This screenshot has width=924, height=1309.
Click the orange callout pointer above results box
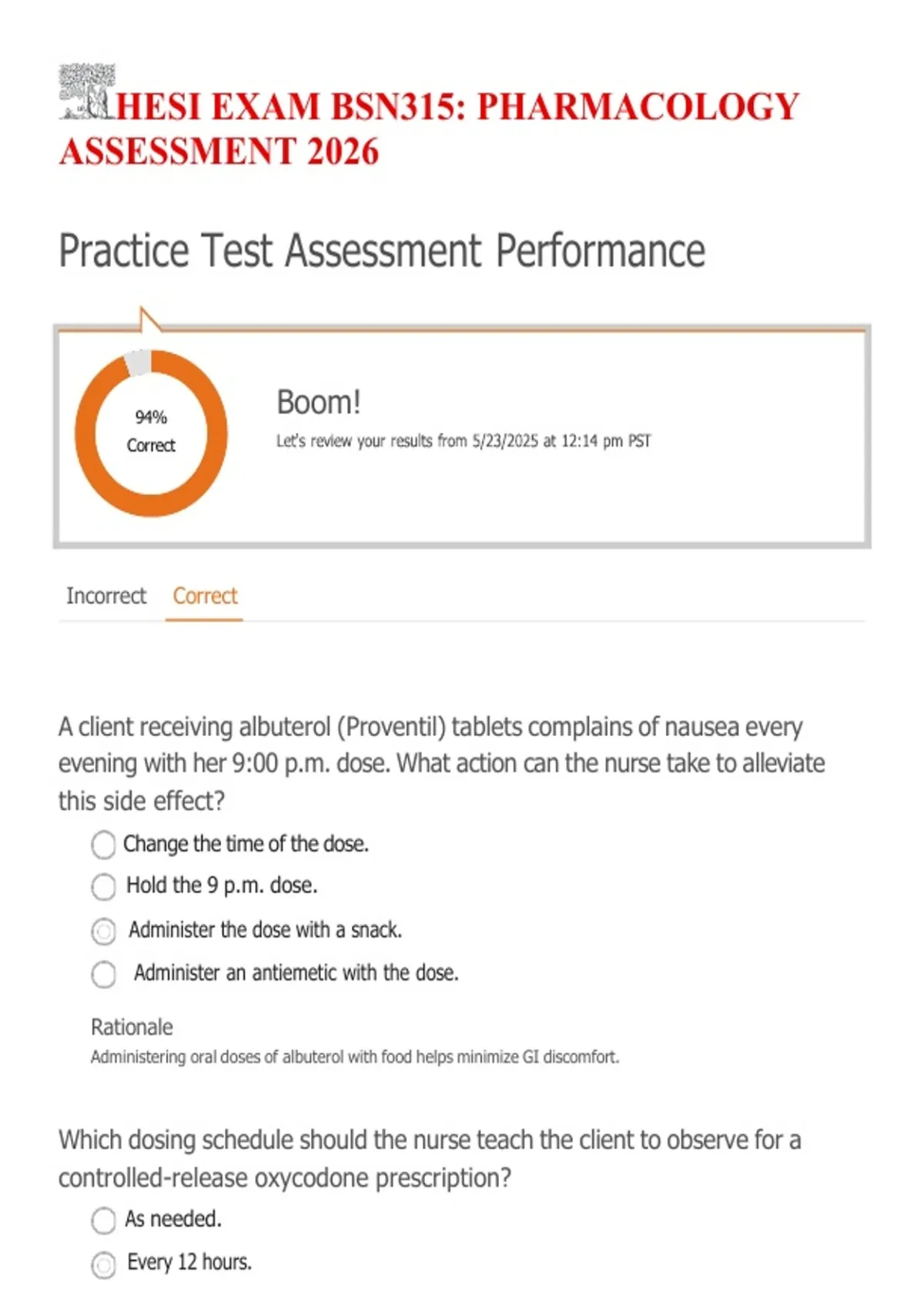click(149, 320)
